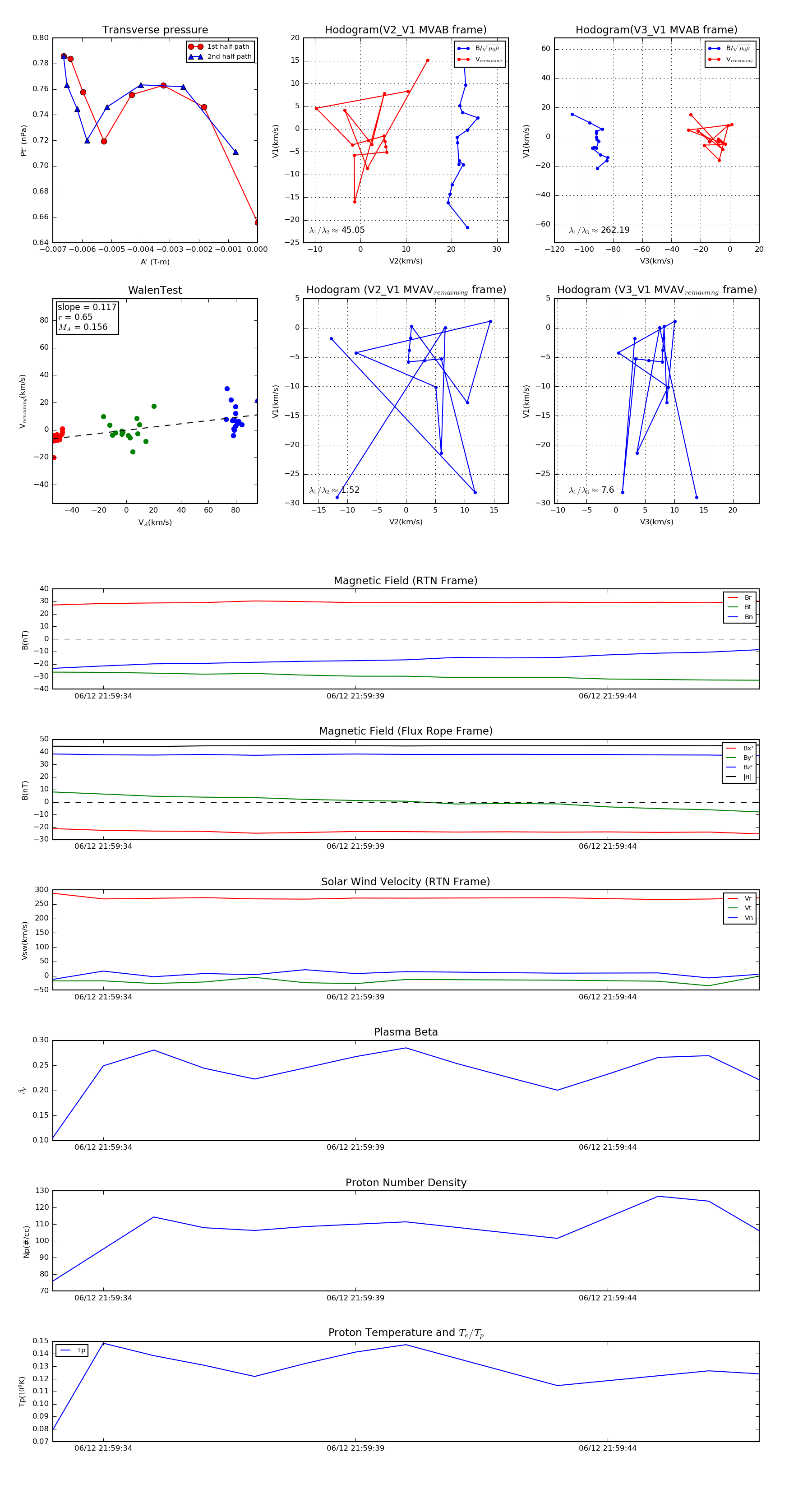
Task: Click the Bz' legend entry
Action: pos(739,768)
